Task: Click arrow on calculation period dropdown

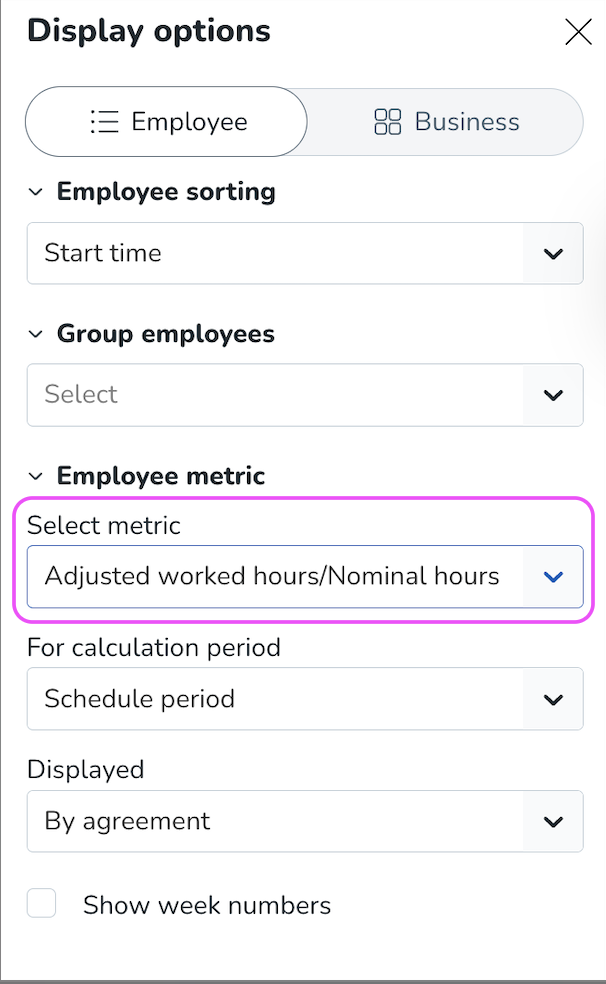Action: pyautogui.click(x=553, y=699)
